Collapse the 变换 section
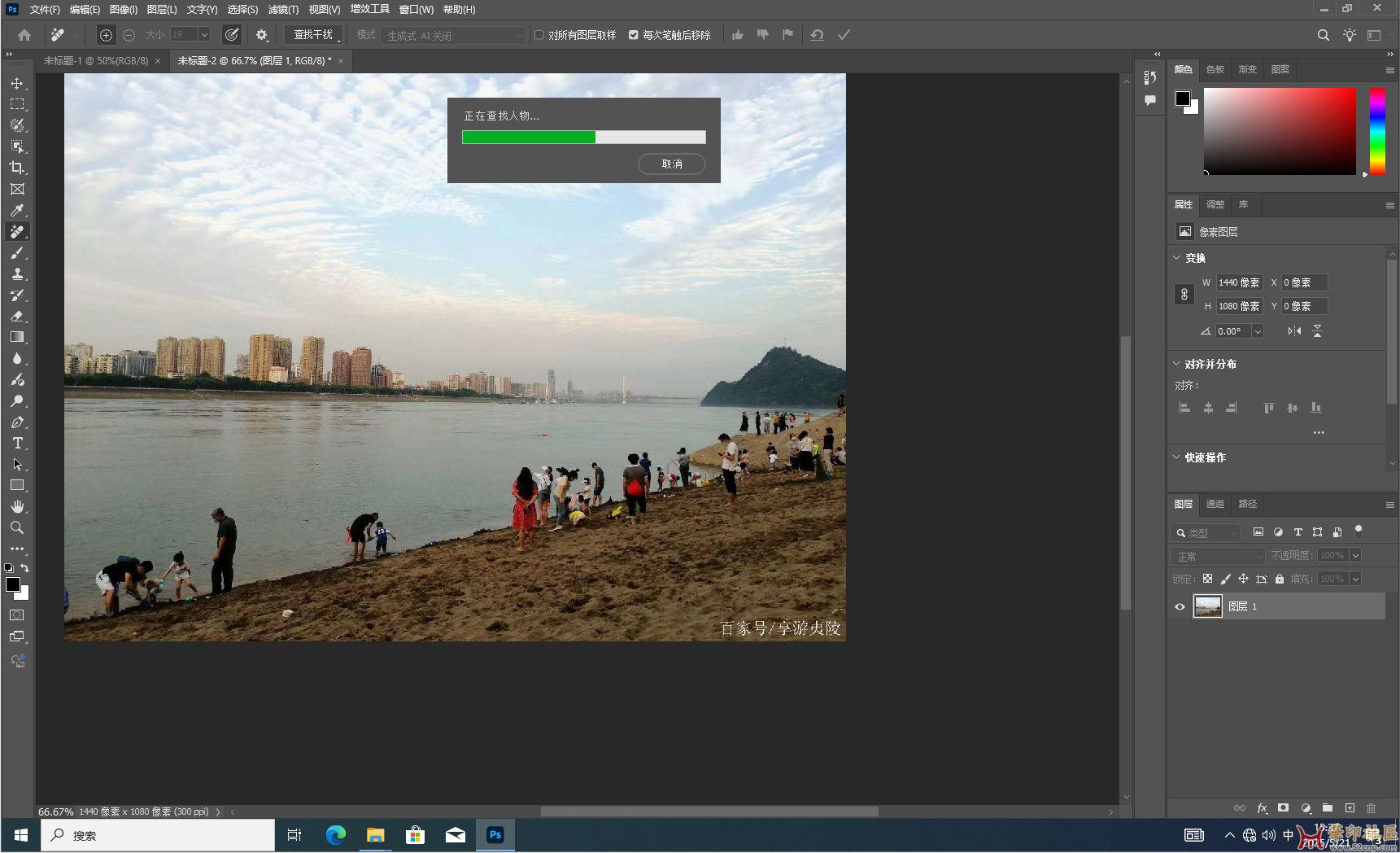 coord(1176,258)
